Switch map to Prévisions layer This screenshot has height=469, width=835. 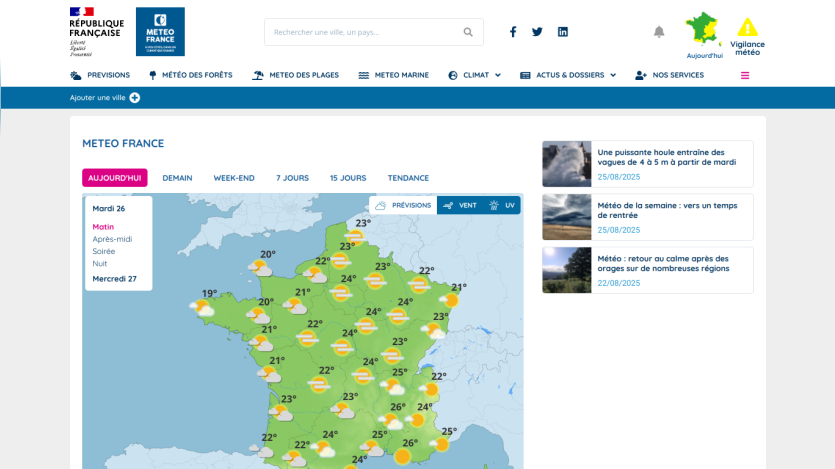(403, 205)
